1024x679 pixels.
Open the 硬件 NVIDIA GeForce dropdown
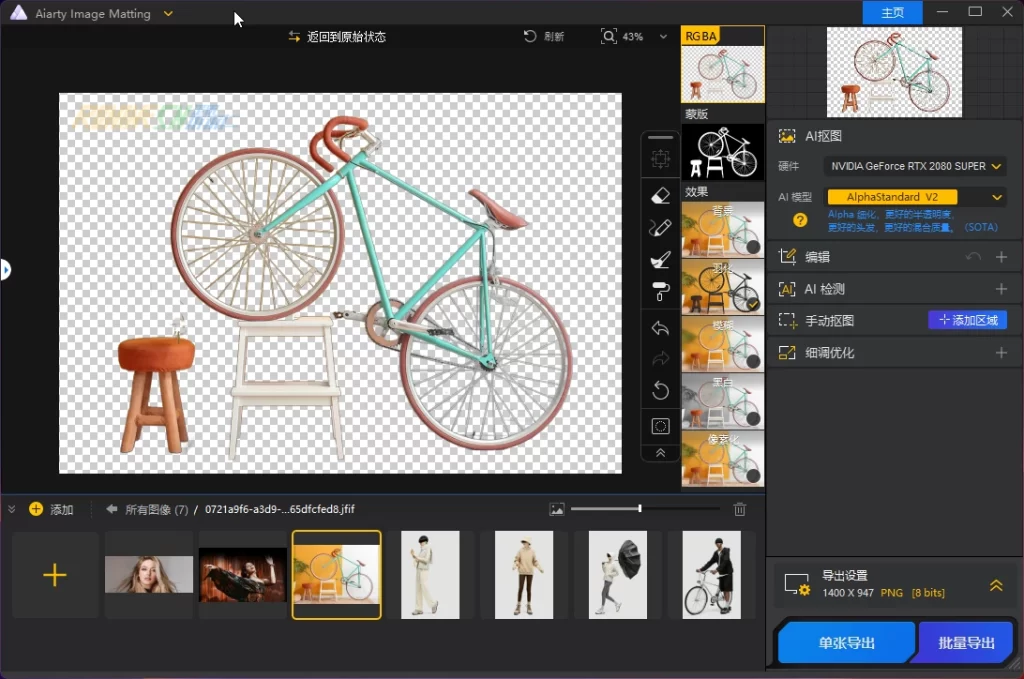point(914,166)
